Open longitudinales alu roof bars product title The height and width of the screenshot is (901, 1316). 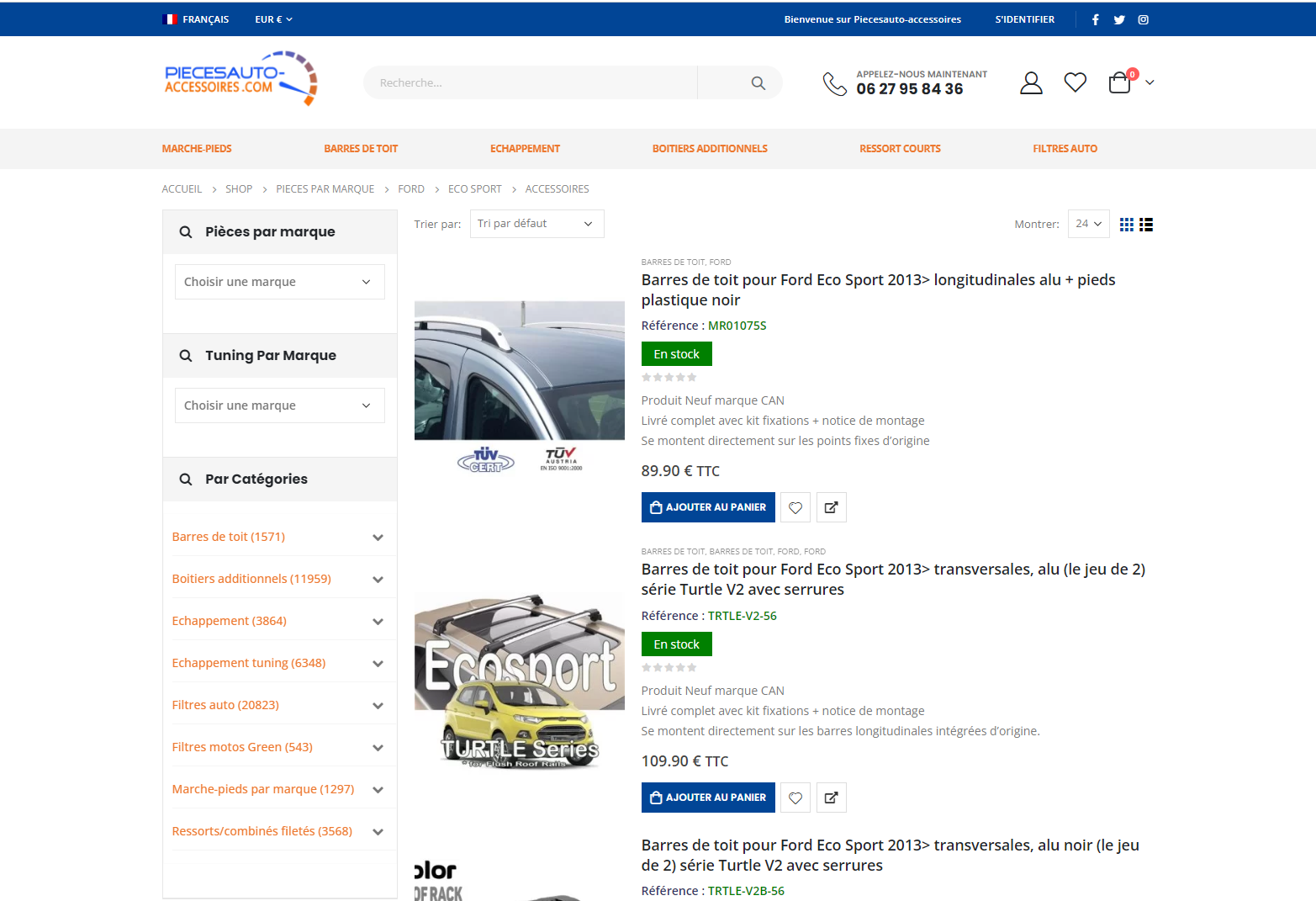tap(878, 290)
